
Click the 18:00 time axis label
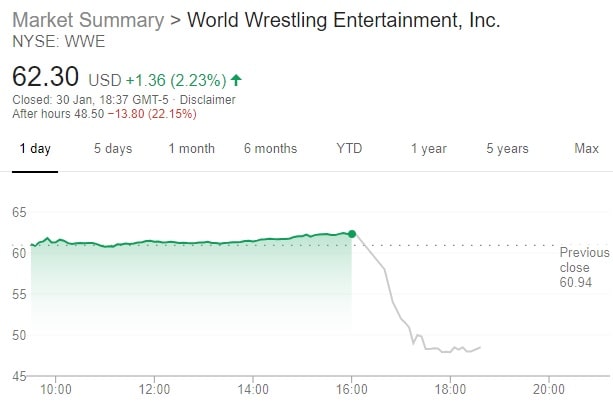point(451,389)
